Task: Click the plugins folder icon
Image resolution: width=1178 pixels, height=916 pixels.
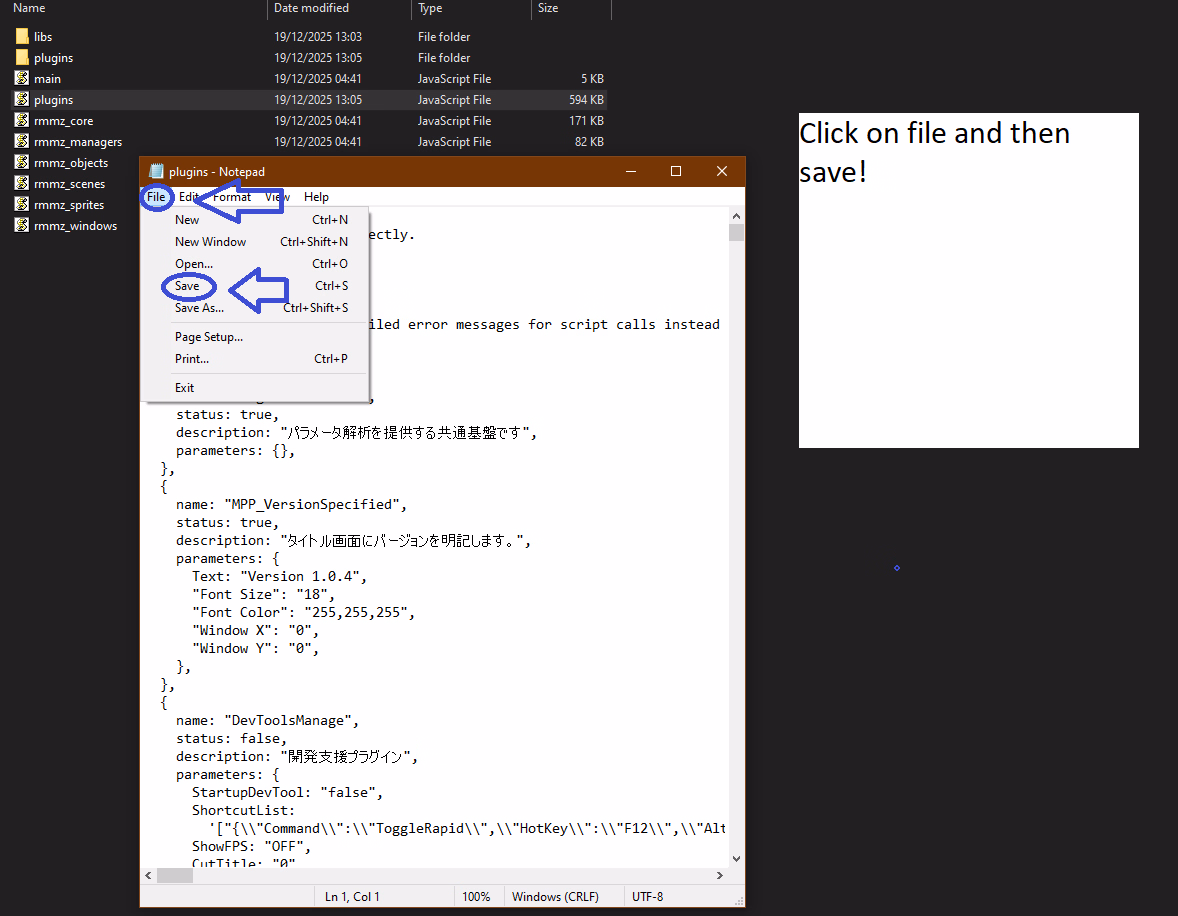Action: coord(22,58)
